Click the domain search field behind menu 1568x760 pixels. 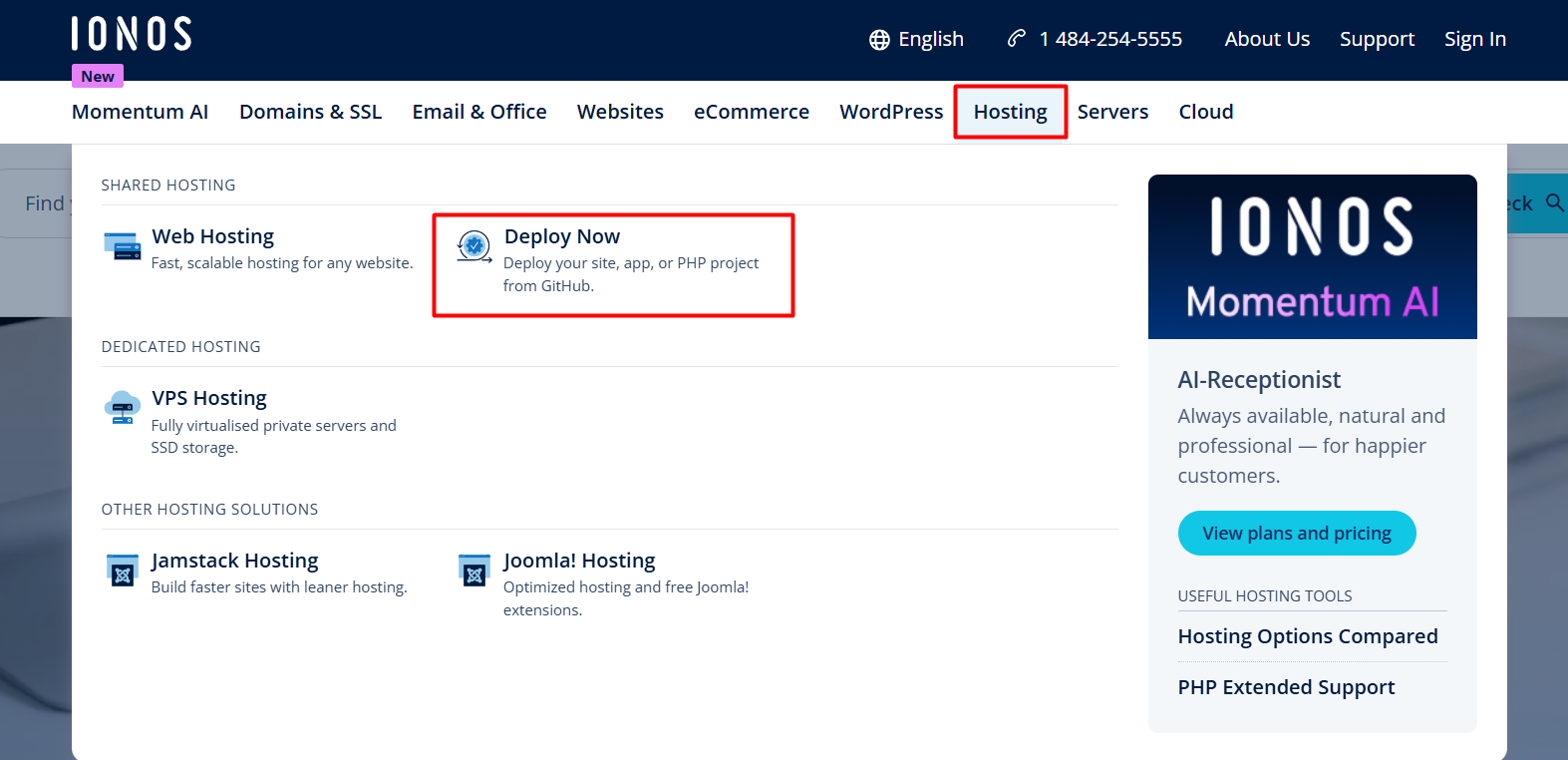[x=36, y=203]
